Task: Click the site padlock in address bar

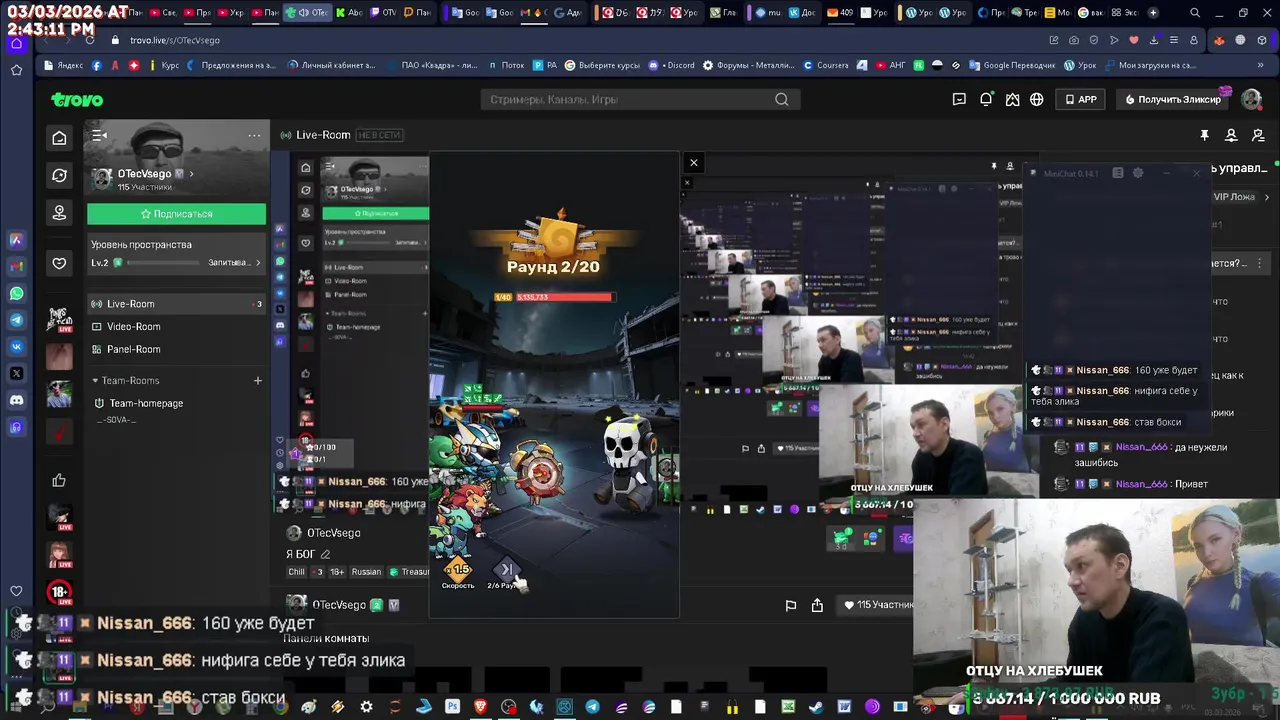Action: pyautogui.click(x=115, y=40)
